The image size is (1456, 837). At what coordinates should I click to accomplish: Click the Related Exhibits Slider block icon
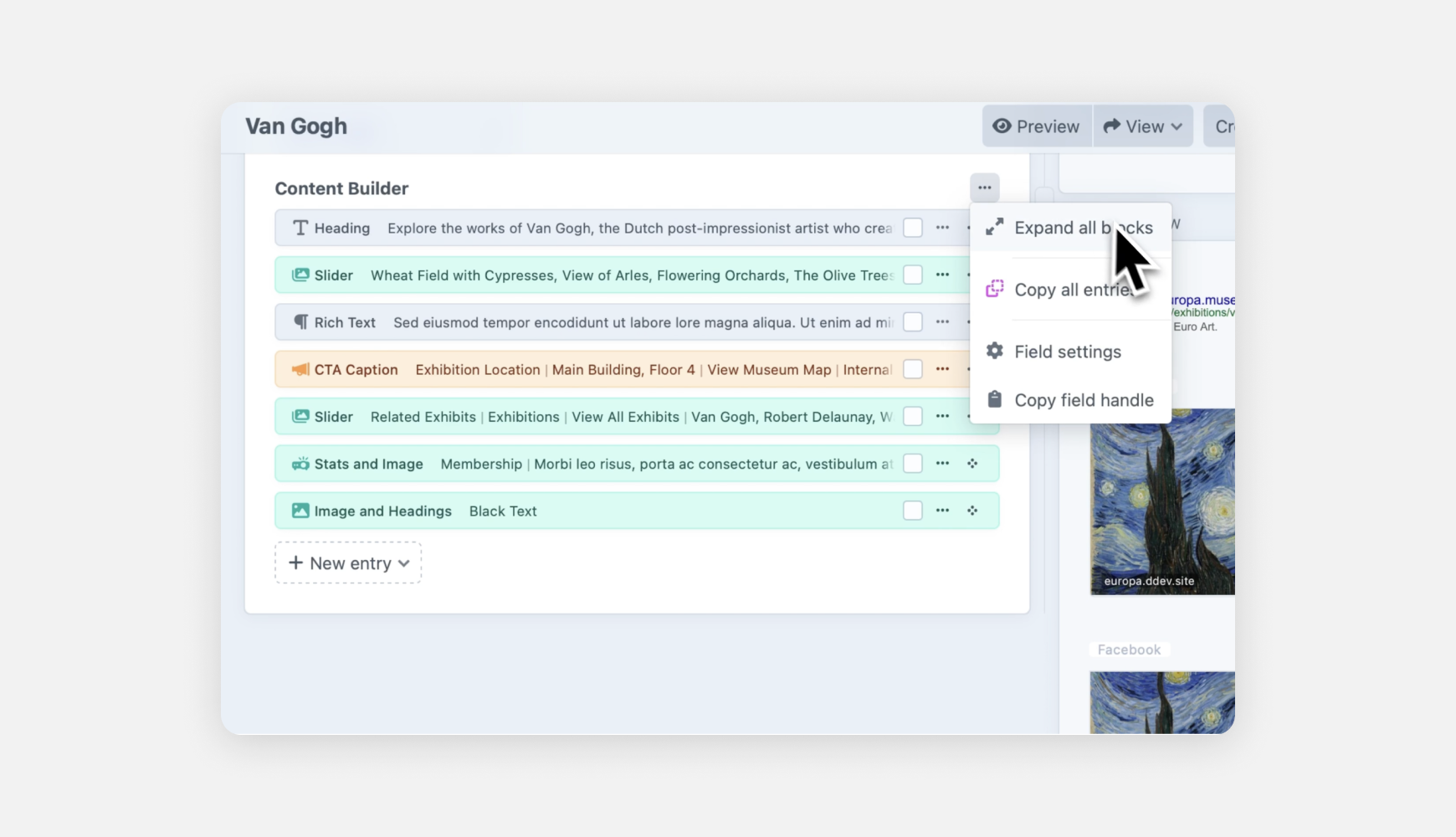tap(300, 416)
